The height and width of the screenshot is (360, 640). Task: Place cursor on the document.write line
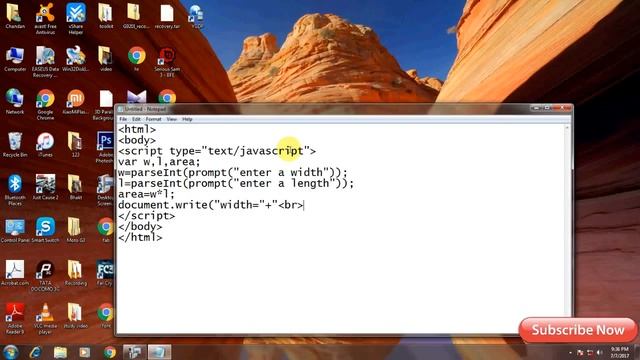tap(211, 205)
